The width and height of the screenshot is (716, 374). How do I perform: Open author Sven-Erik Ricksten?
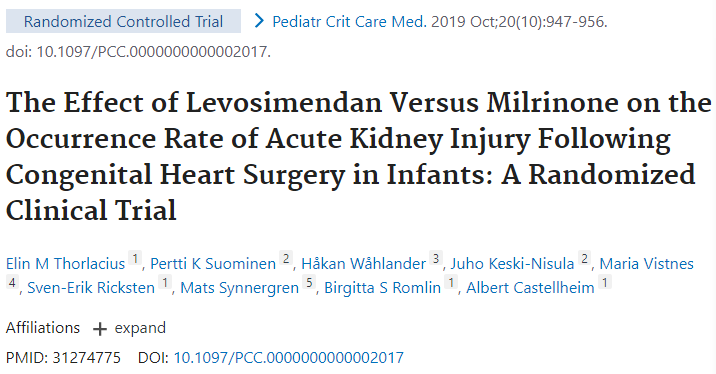point(91,288)
